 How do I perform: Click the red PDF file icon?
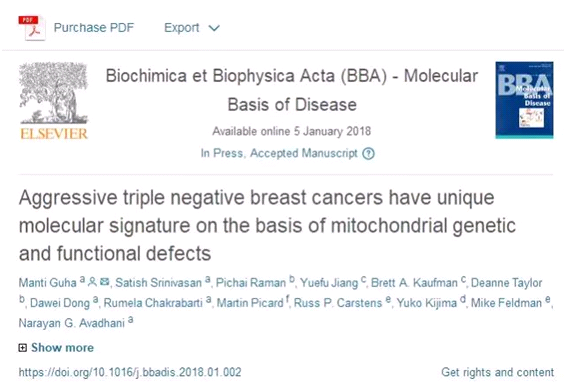32,28
